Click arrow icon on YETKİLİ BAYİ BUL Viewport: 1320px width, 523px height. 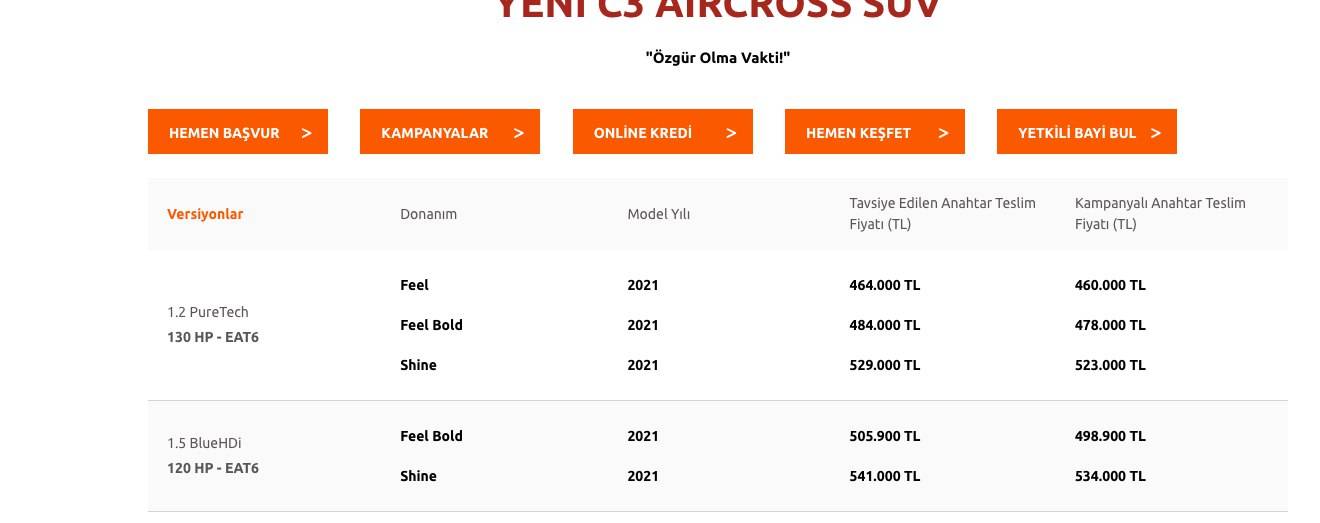1156,132
